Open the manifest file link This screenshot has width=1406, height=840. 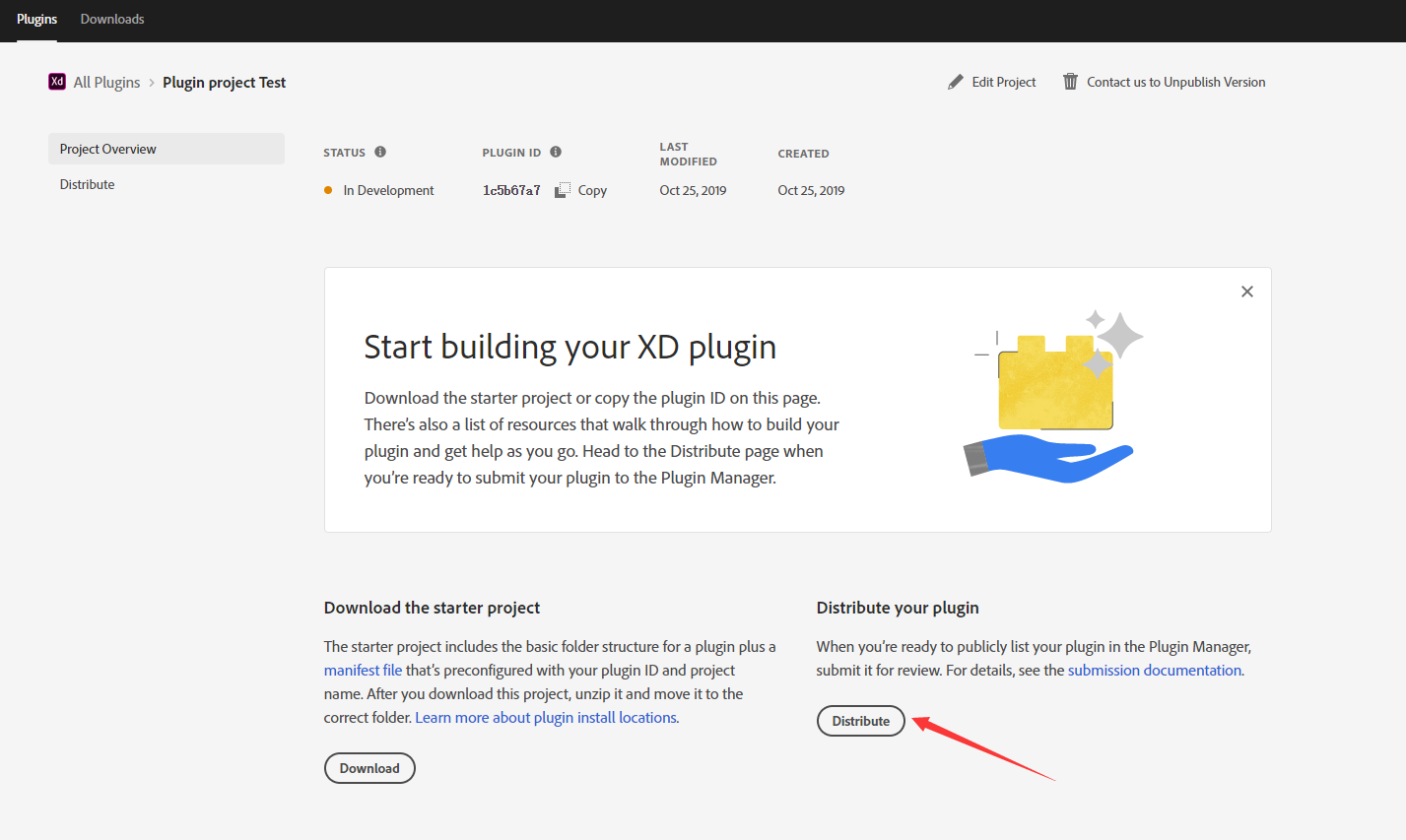click(364, 670)
